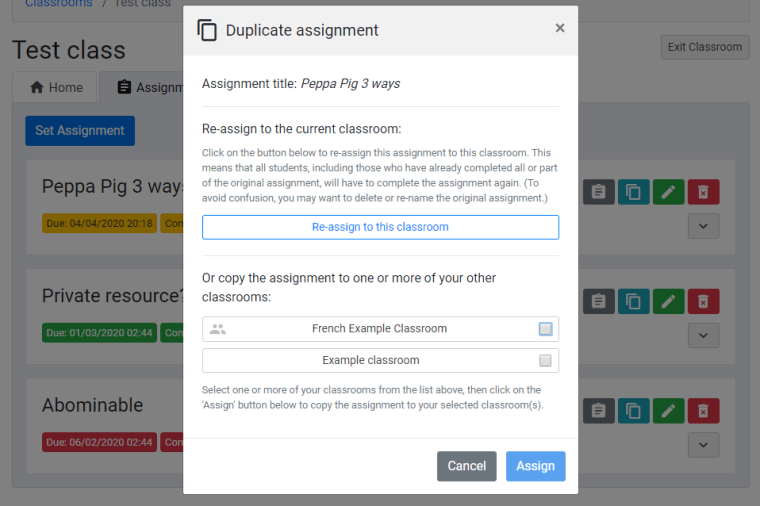Click the clipboard icon for Abominable assignment
Viewport: 760px width, 506px height.
click(598, 409)
